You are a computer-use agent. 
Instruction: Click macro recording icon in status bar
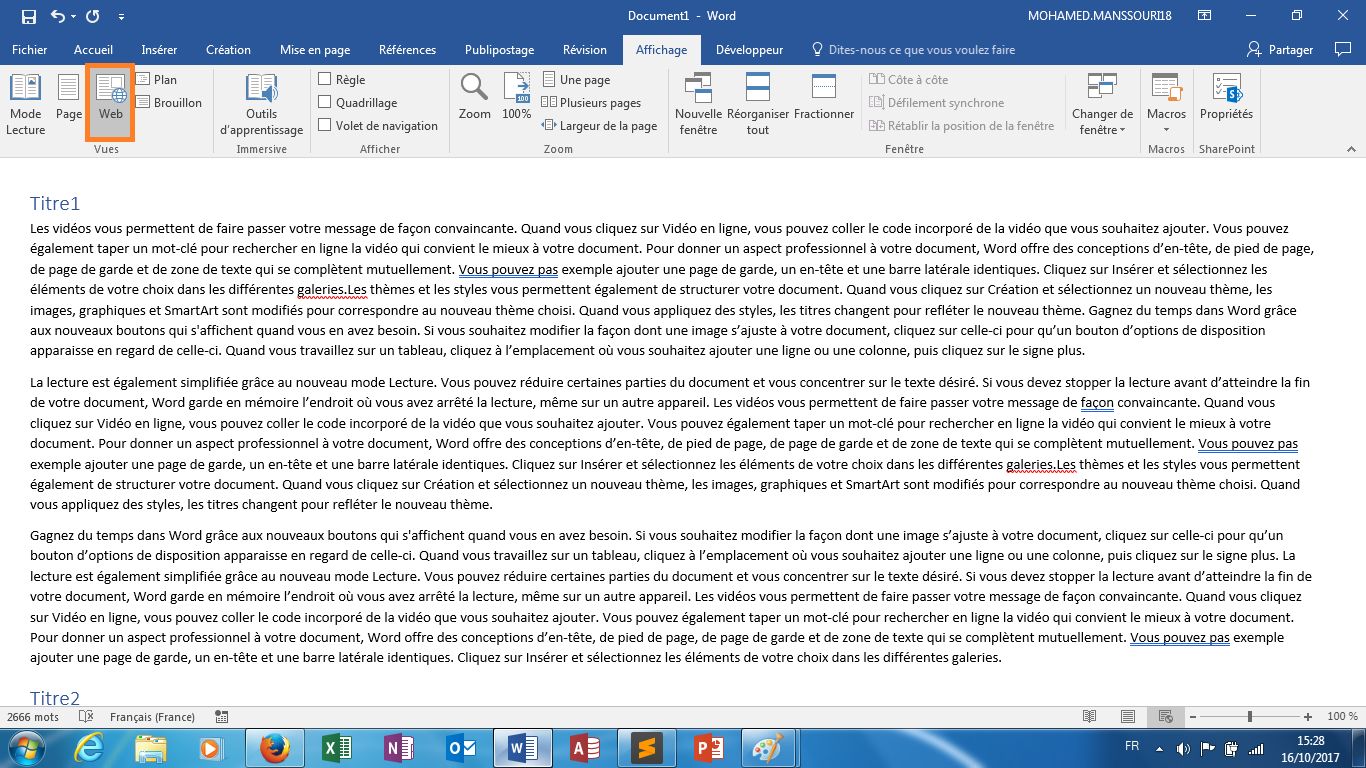coord(221,717)
